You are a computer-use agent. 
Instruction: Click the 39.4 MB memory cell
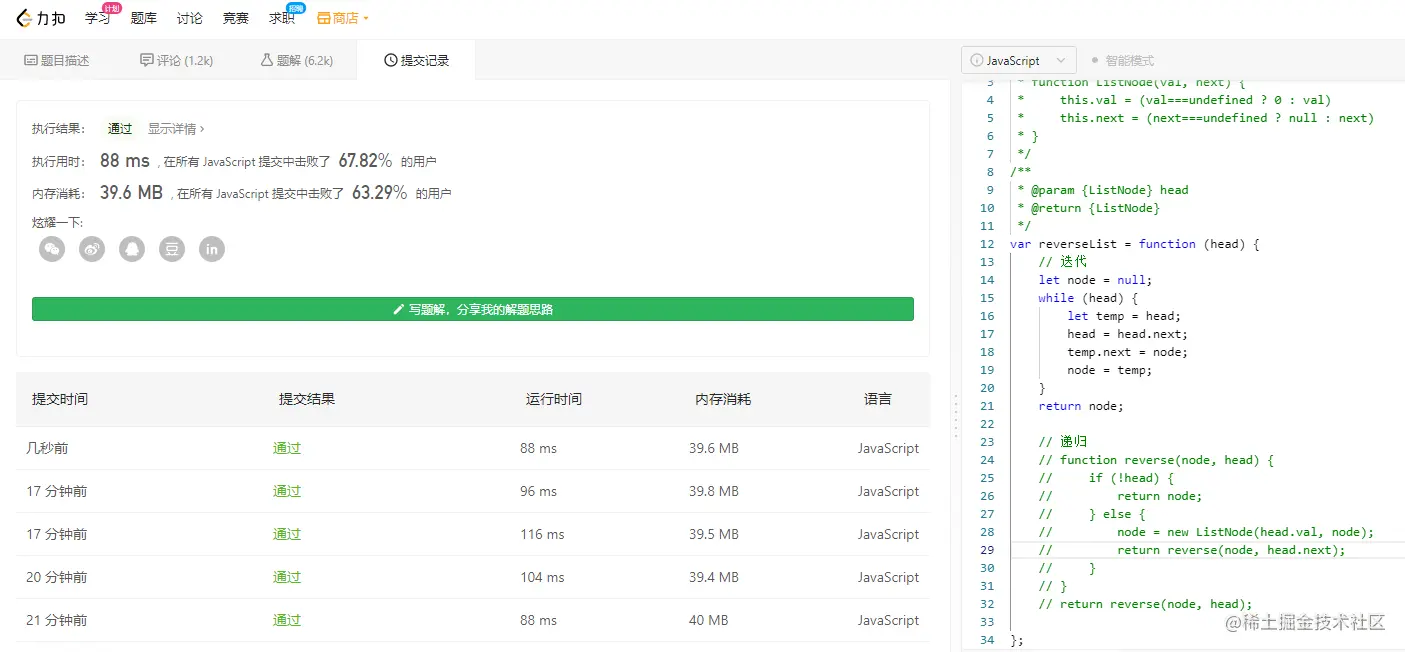714,577
